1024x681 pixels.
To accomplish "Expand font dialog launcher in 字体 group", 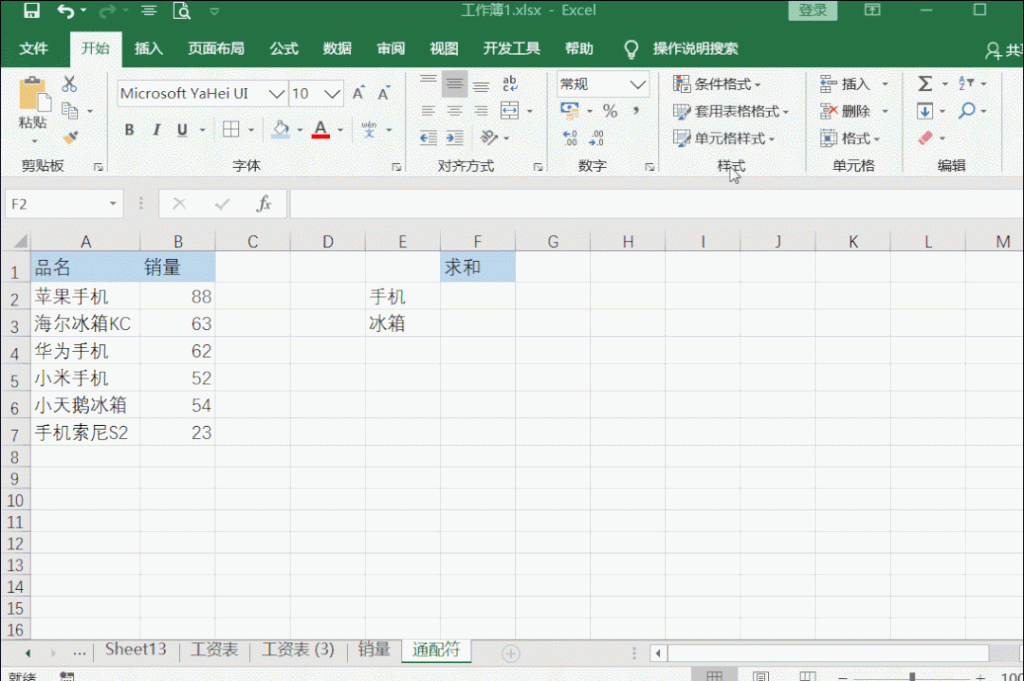I will pyautogui.click(x=396, y=167).
